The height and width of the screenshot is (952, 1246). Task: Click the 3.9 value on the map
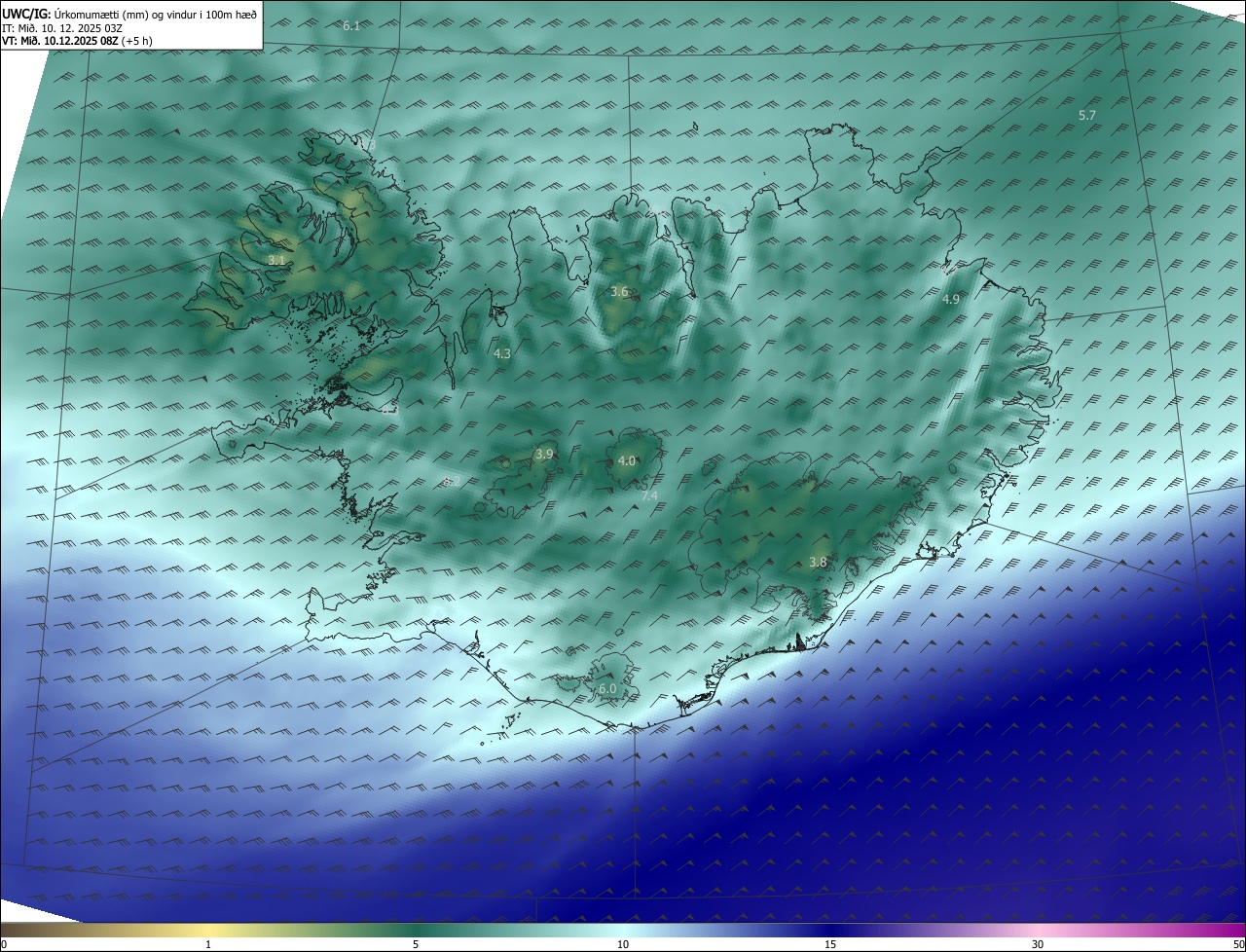544,454
